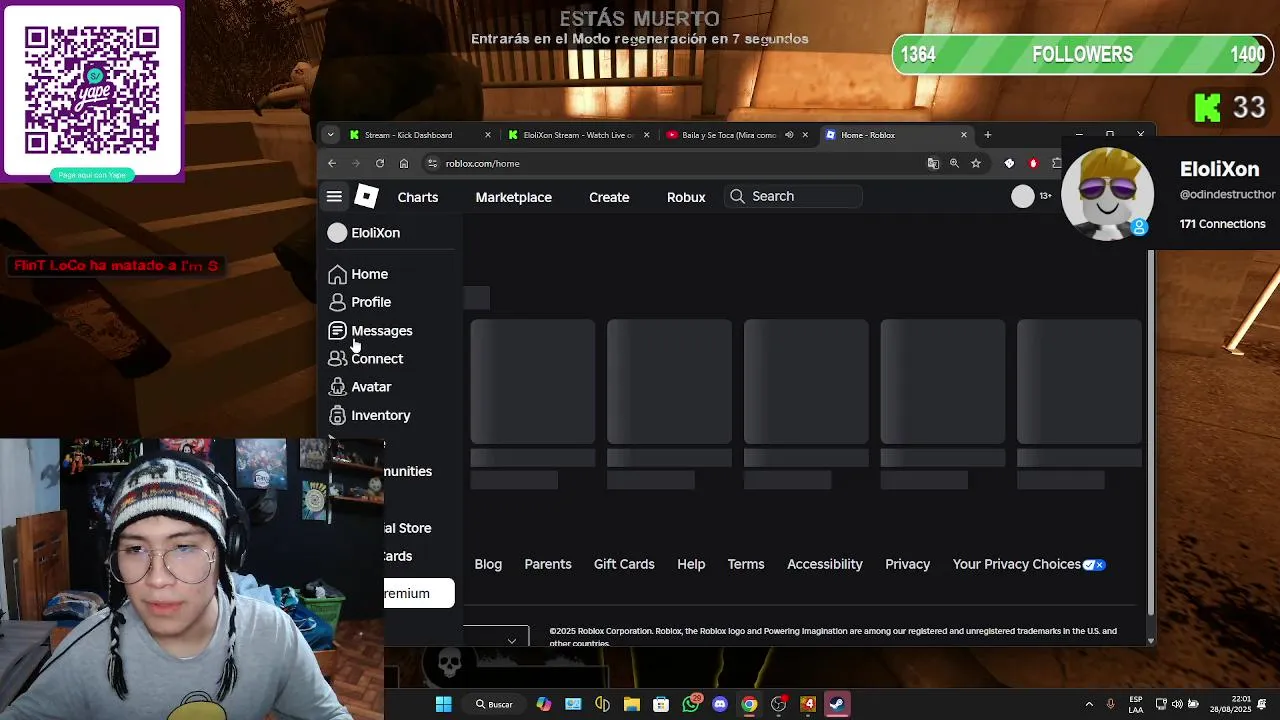
Task: Close the Stream - Kick Dashboard tab
Action: (x=488, y=135)
